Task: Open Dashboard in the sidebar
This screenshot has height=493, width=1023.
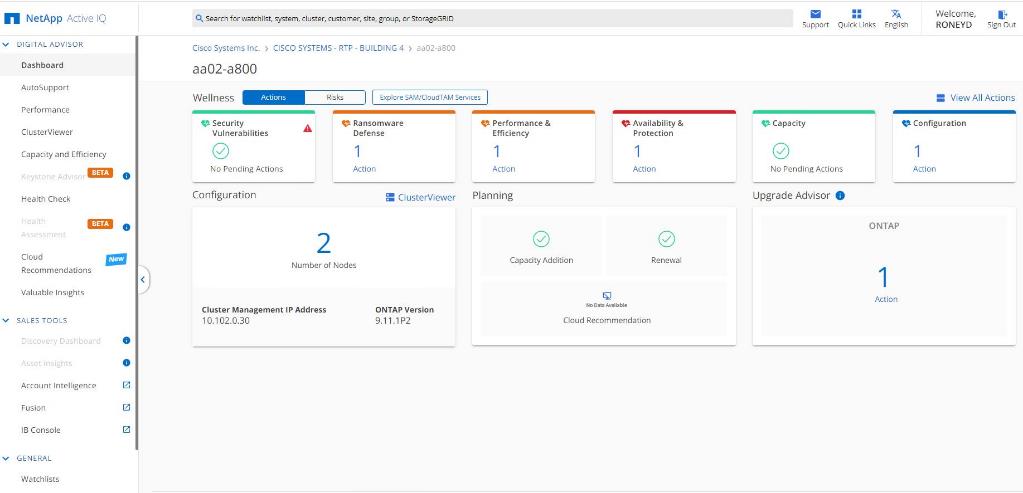Action: (42, 65)
